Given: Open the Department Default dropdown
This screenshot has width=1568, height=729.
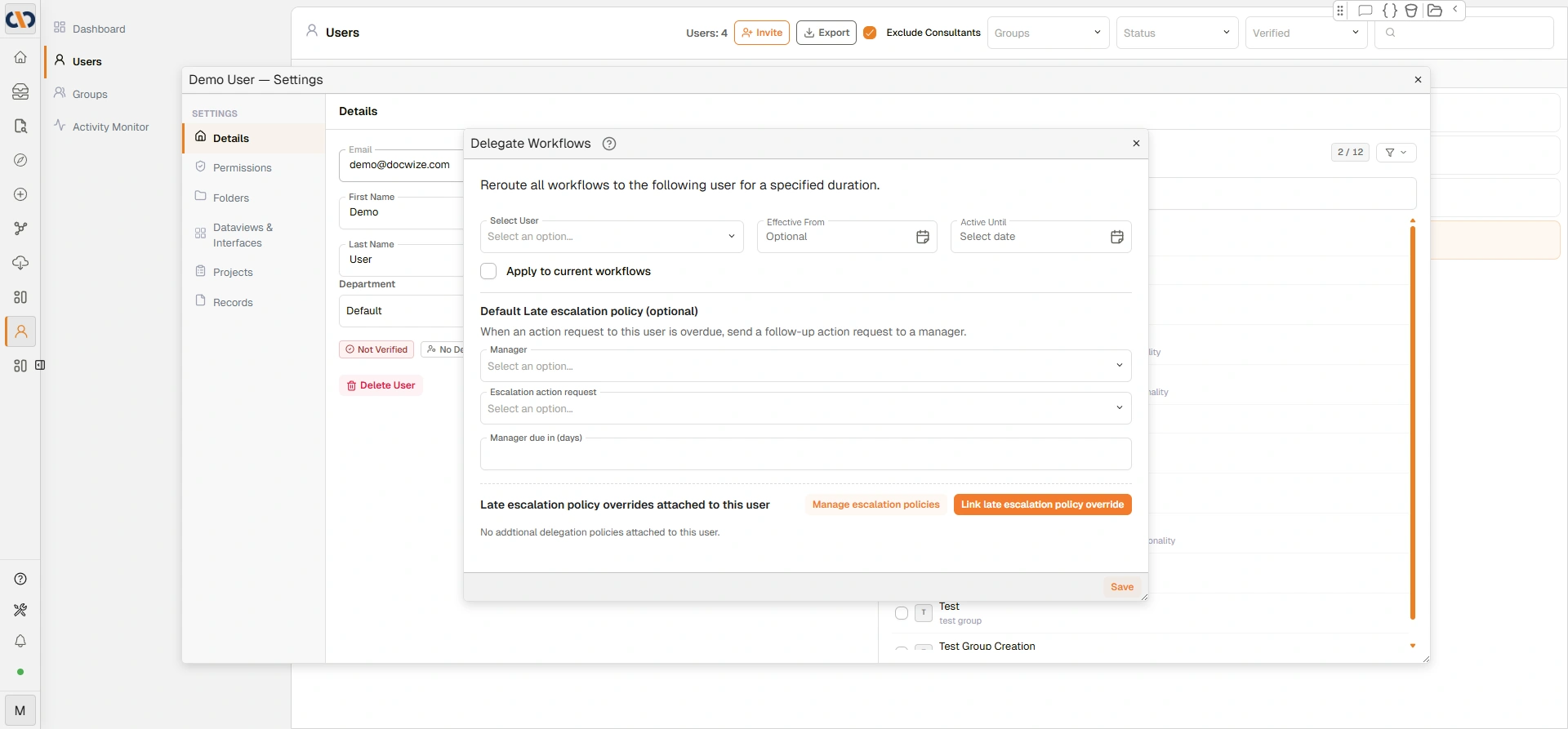Looking at the screenshot, I should [x=401, y=311].
